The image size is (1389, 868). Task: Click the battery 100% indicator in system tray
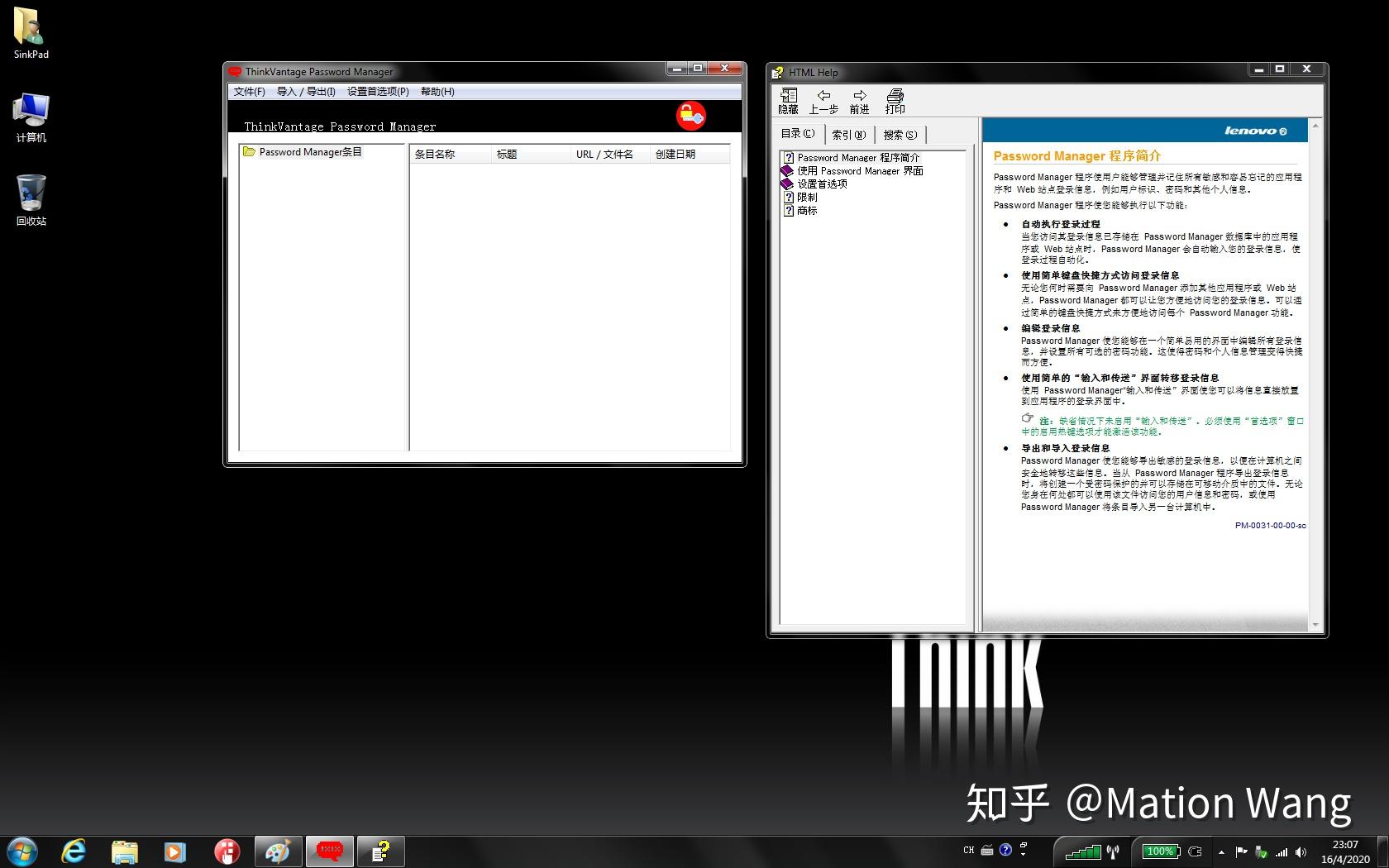click(x=1160, y=851)
